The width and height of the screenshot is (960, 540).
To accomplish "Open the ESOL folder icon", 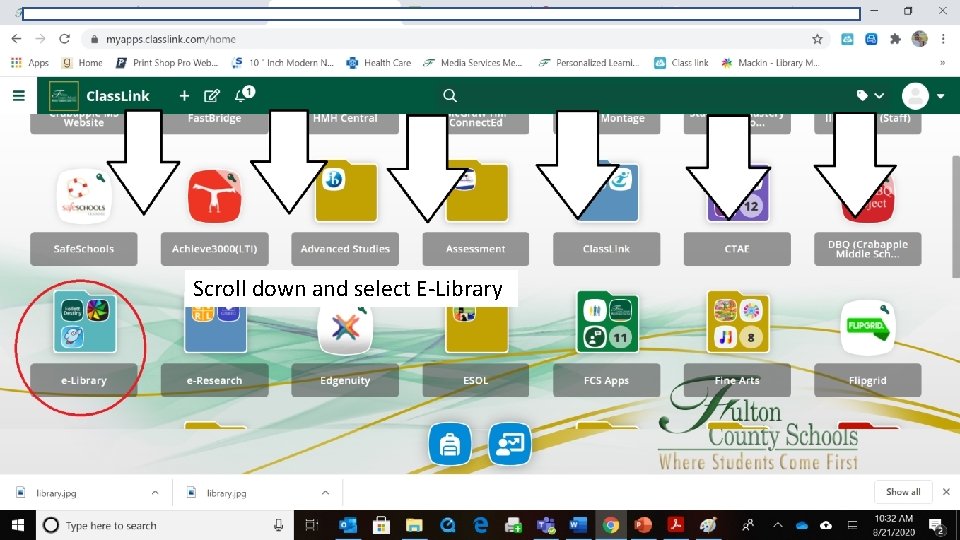I will (476, 329).
